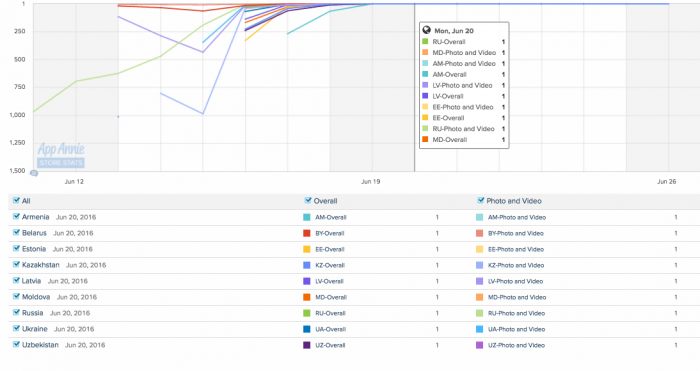This screenshot has width=700, height=371.
Task: Click the UZ-Overall dark purple swatch
Action: [x=307, y=345]
